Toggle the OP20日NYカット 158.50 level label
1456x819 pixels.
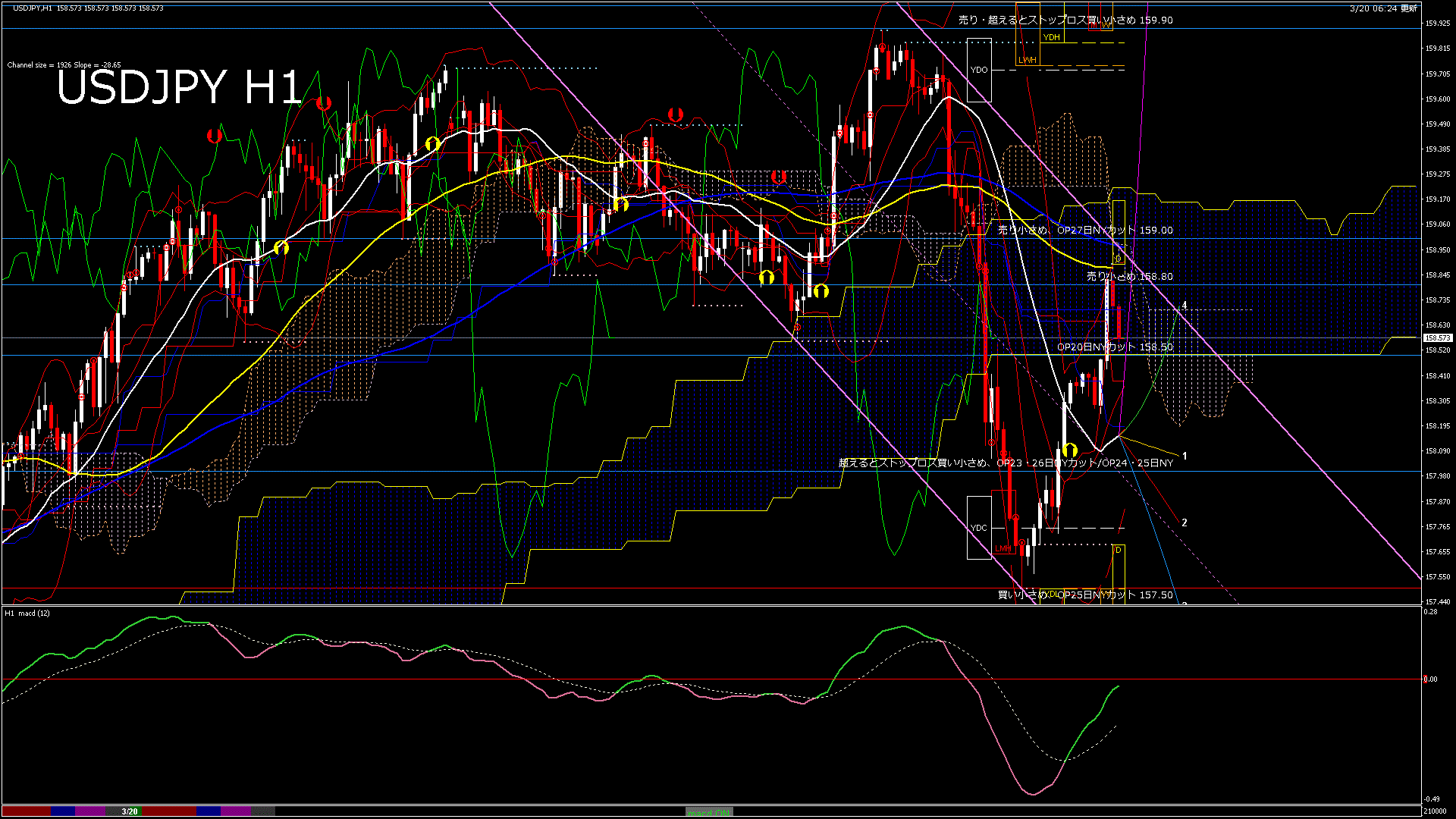[1113, 347]
